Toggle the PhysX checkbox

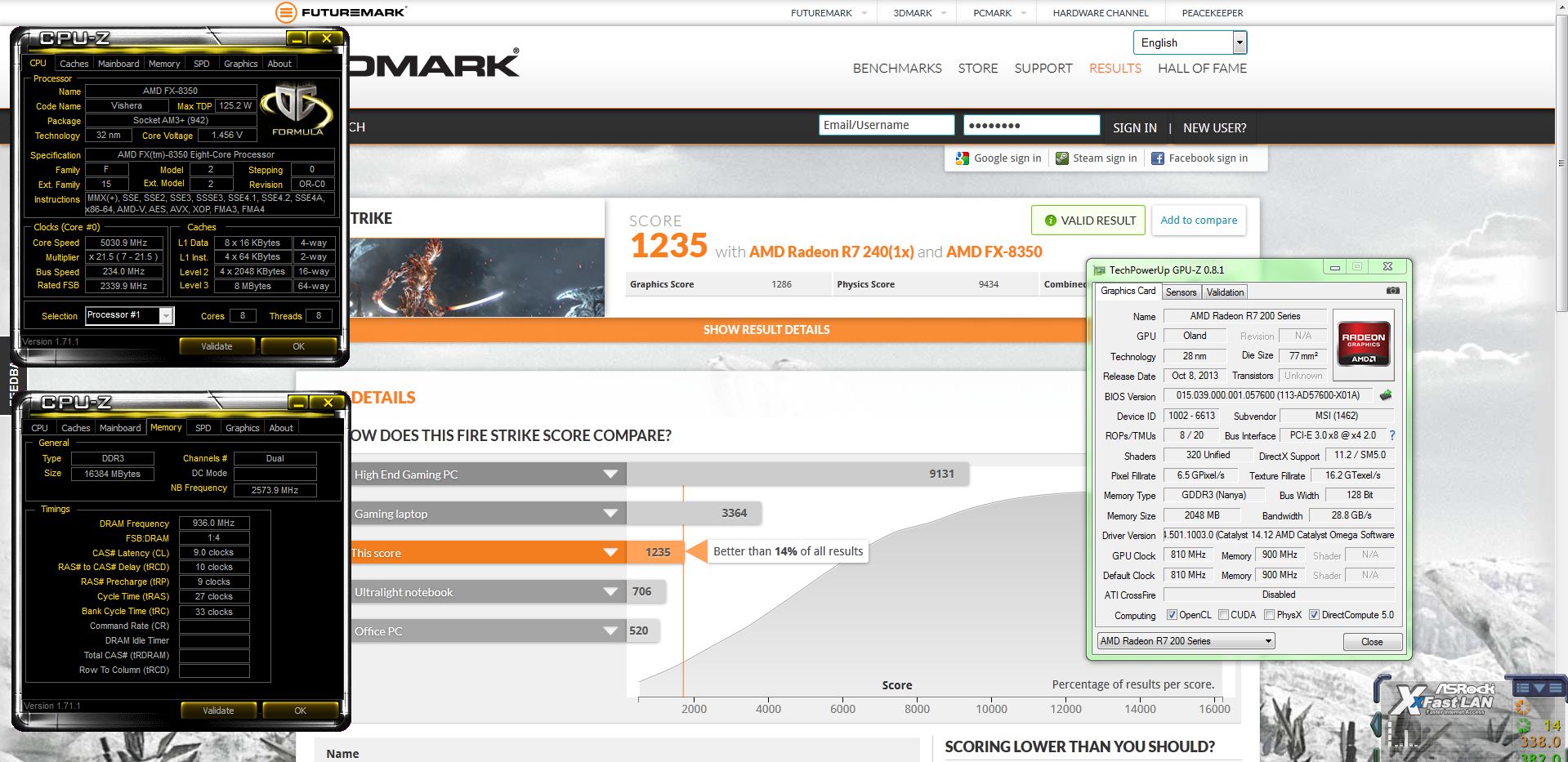1269,615
